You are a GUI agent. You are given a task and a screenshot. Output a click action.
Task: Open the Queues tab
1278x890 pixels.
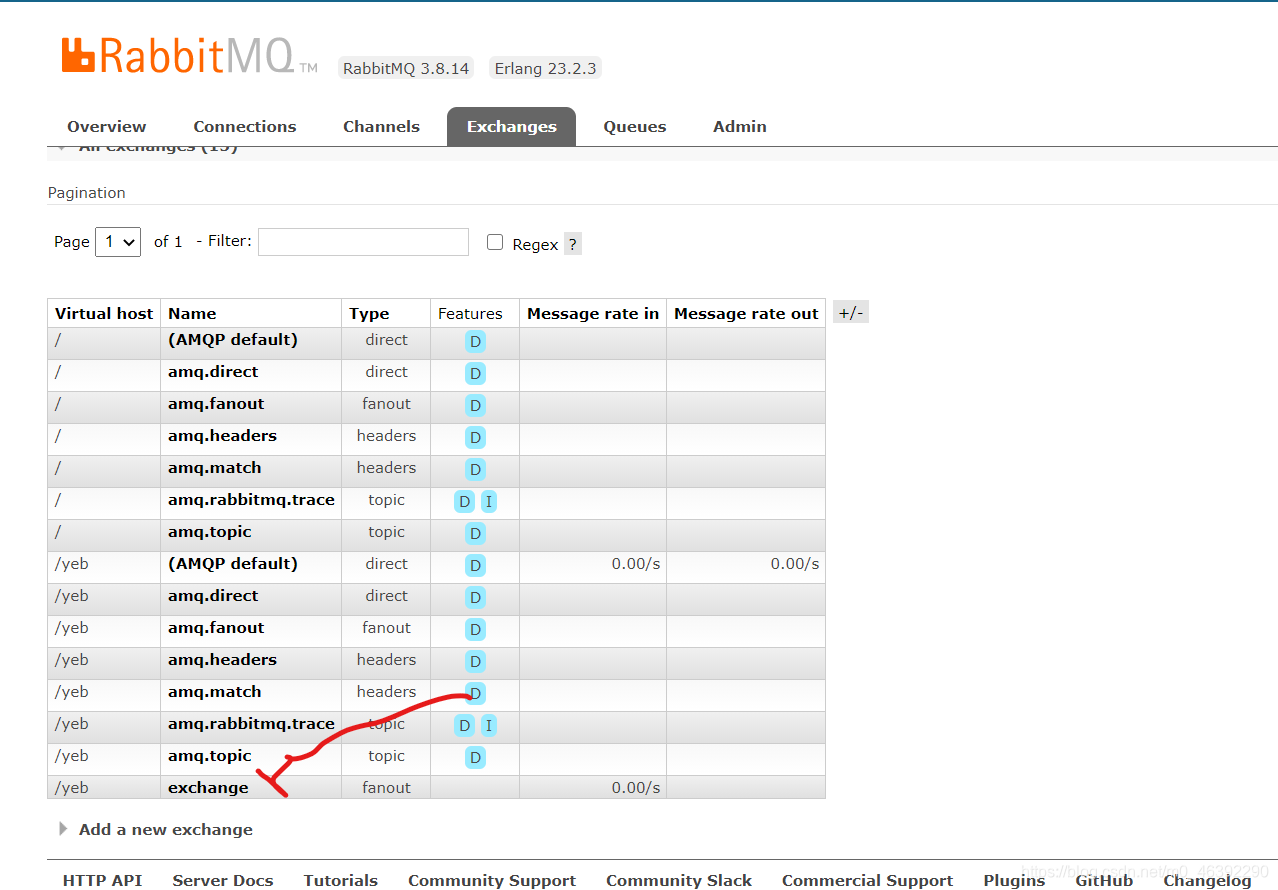[x=635, y=127]
